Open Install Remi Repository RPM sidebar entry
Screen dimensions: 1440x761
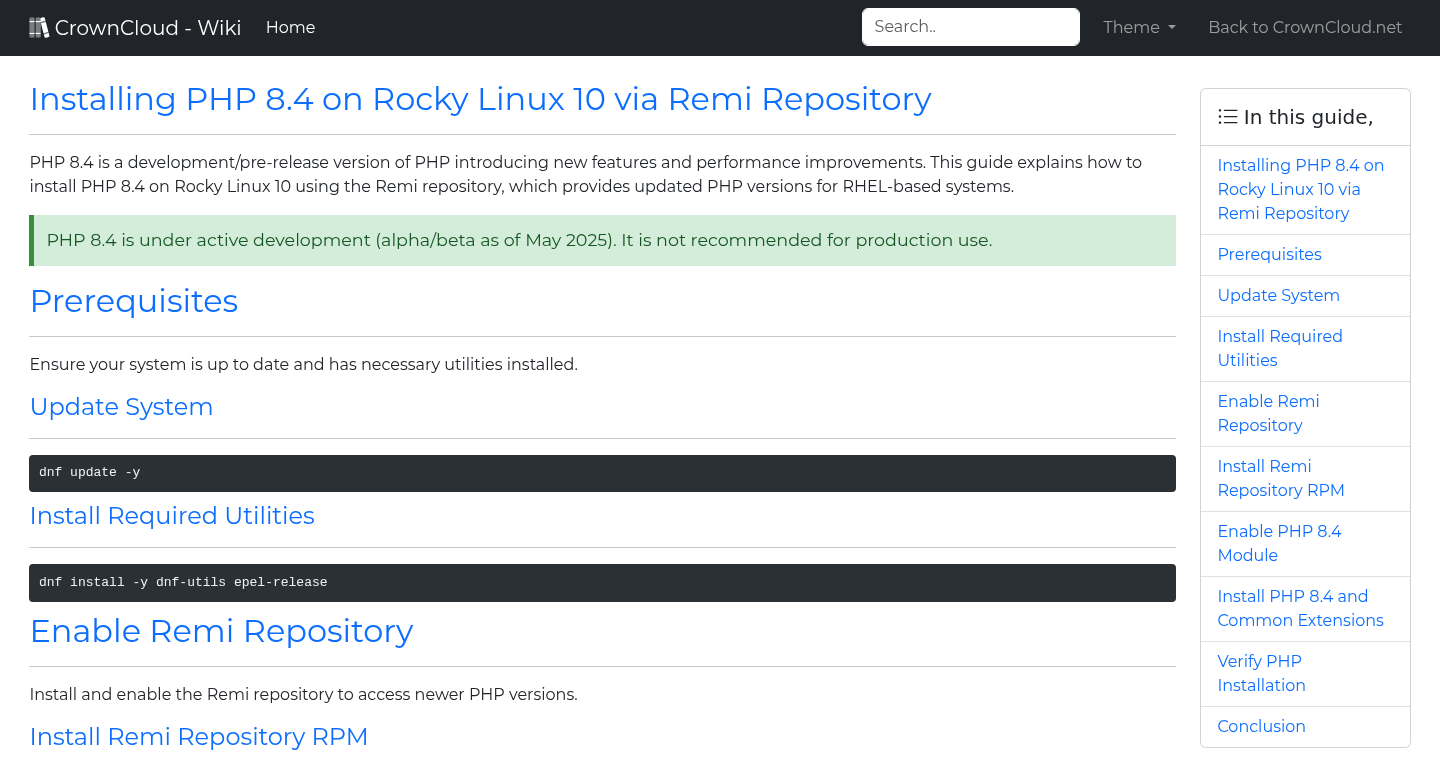[x=1281, y=478]
